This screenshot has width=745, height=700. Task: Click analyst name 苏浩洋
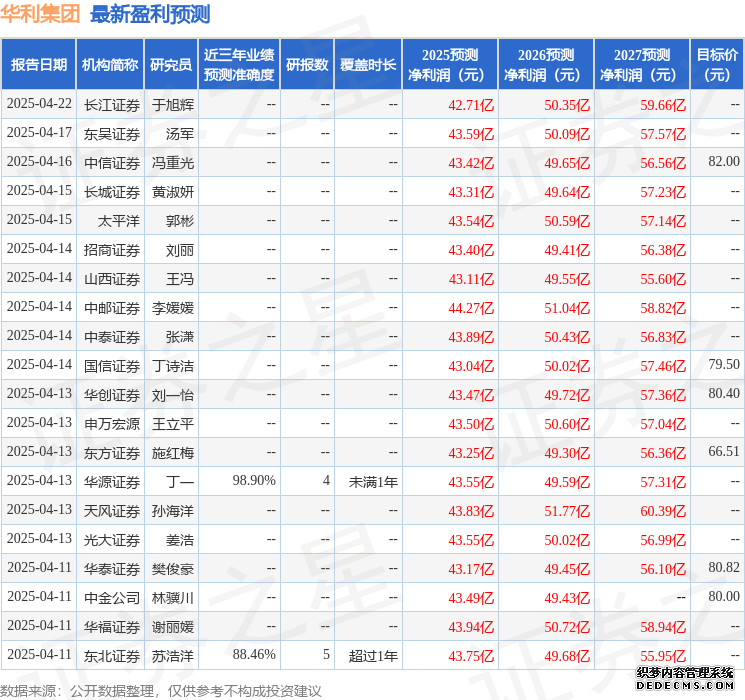[x=173, y=656]
